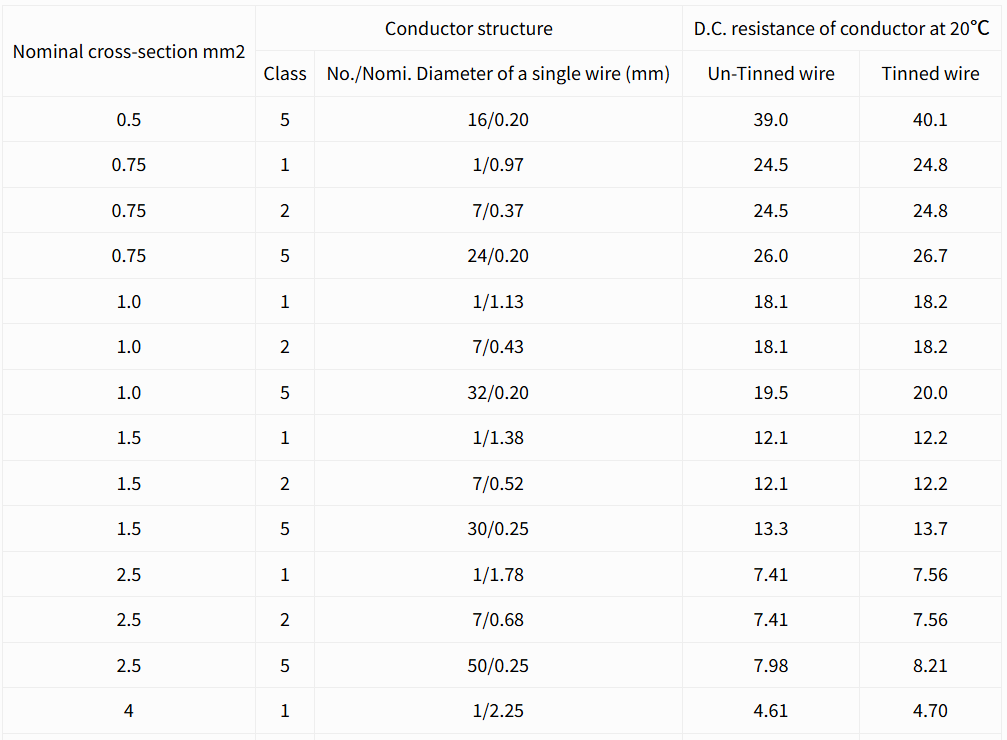Select the "No./Nomi. Diameter of a single wire" header
This screenshot has width=1007, height=740.
coord(498,74)
